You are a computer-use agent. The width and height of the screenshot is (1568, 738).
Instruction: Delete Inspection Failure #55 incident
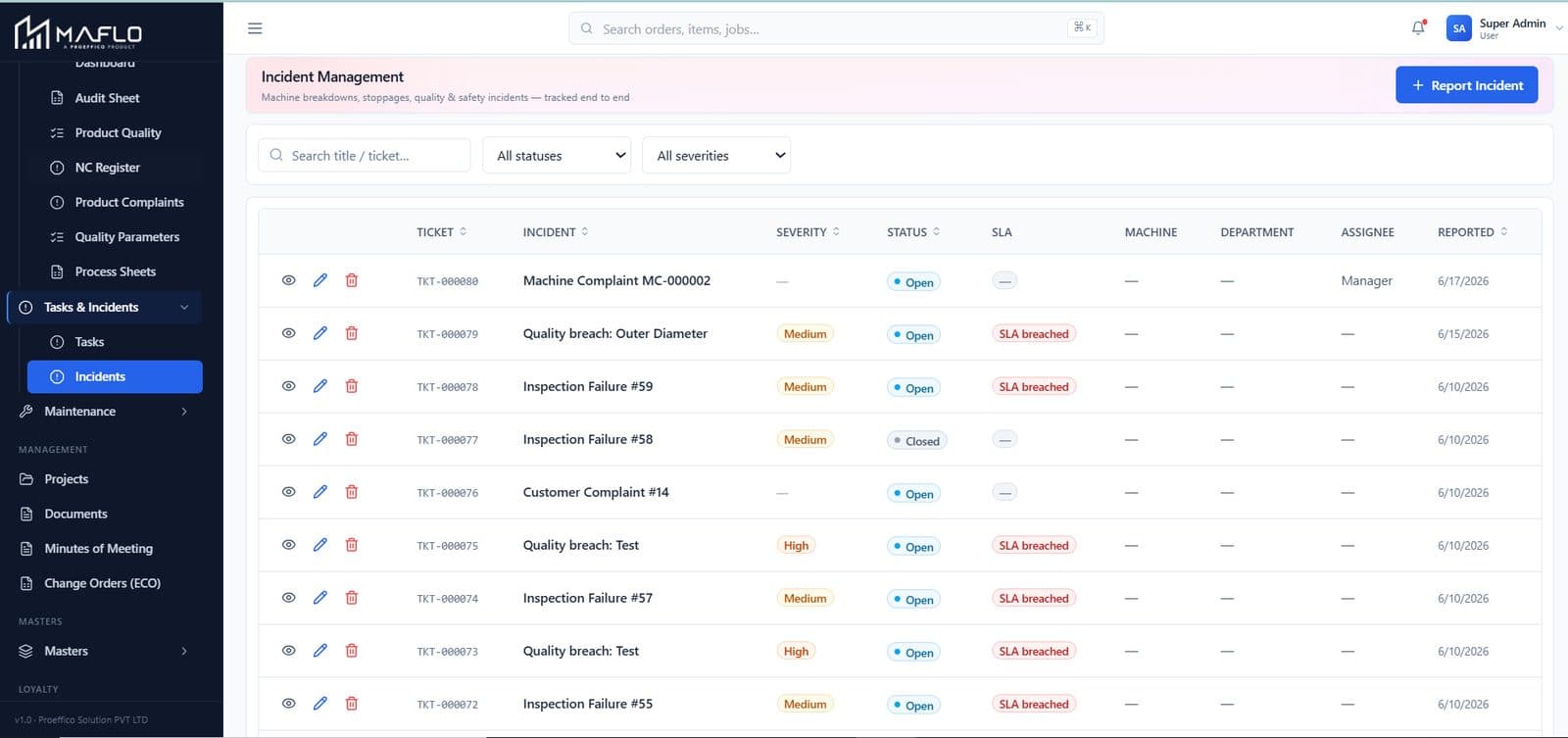(352, 704)
